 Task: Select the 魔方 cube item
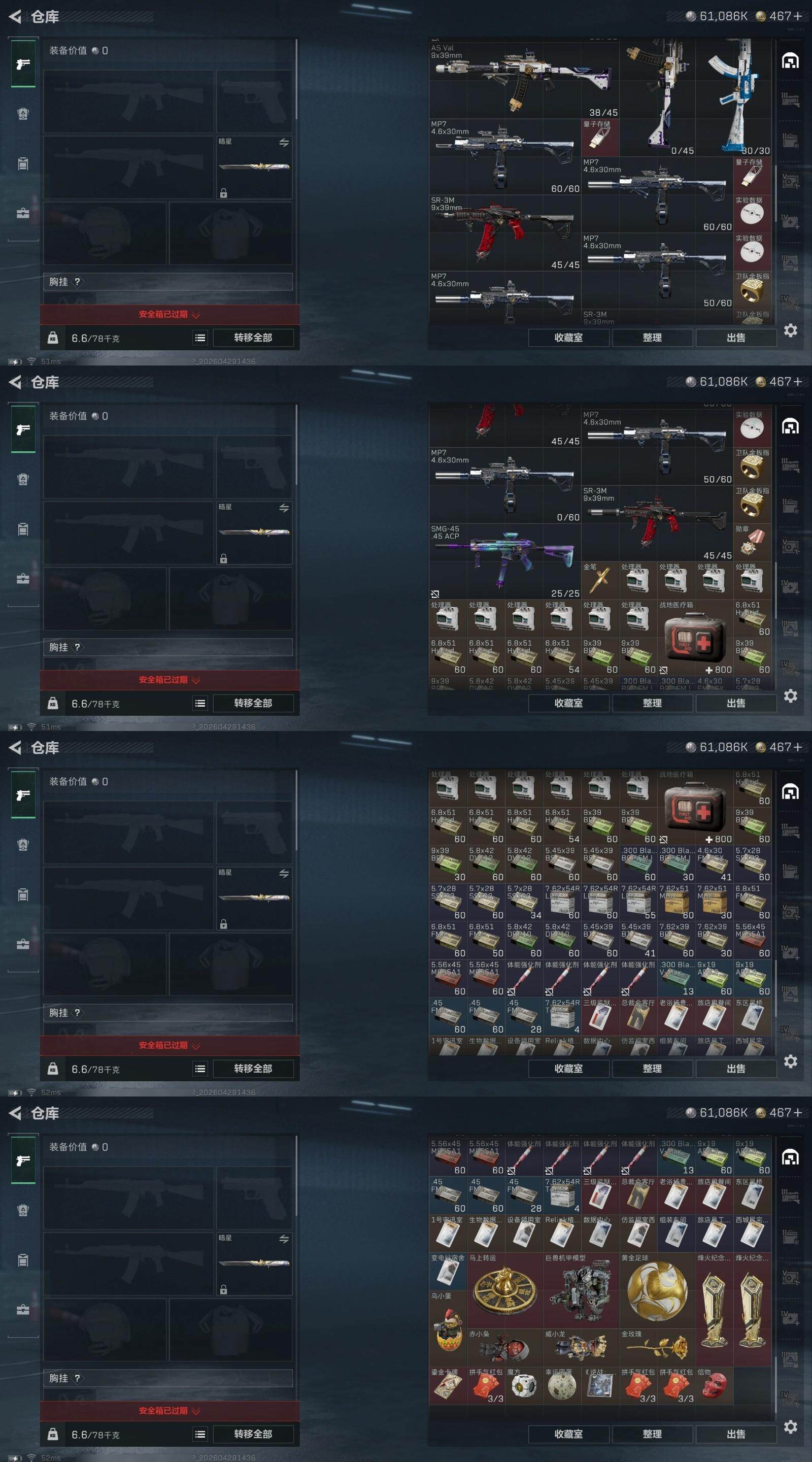[524, 1386]
